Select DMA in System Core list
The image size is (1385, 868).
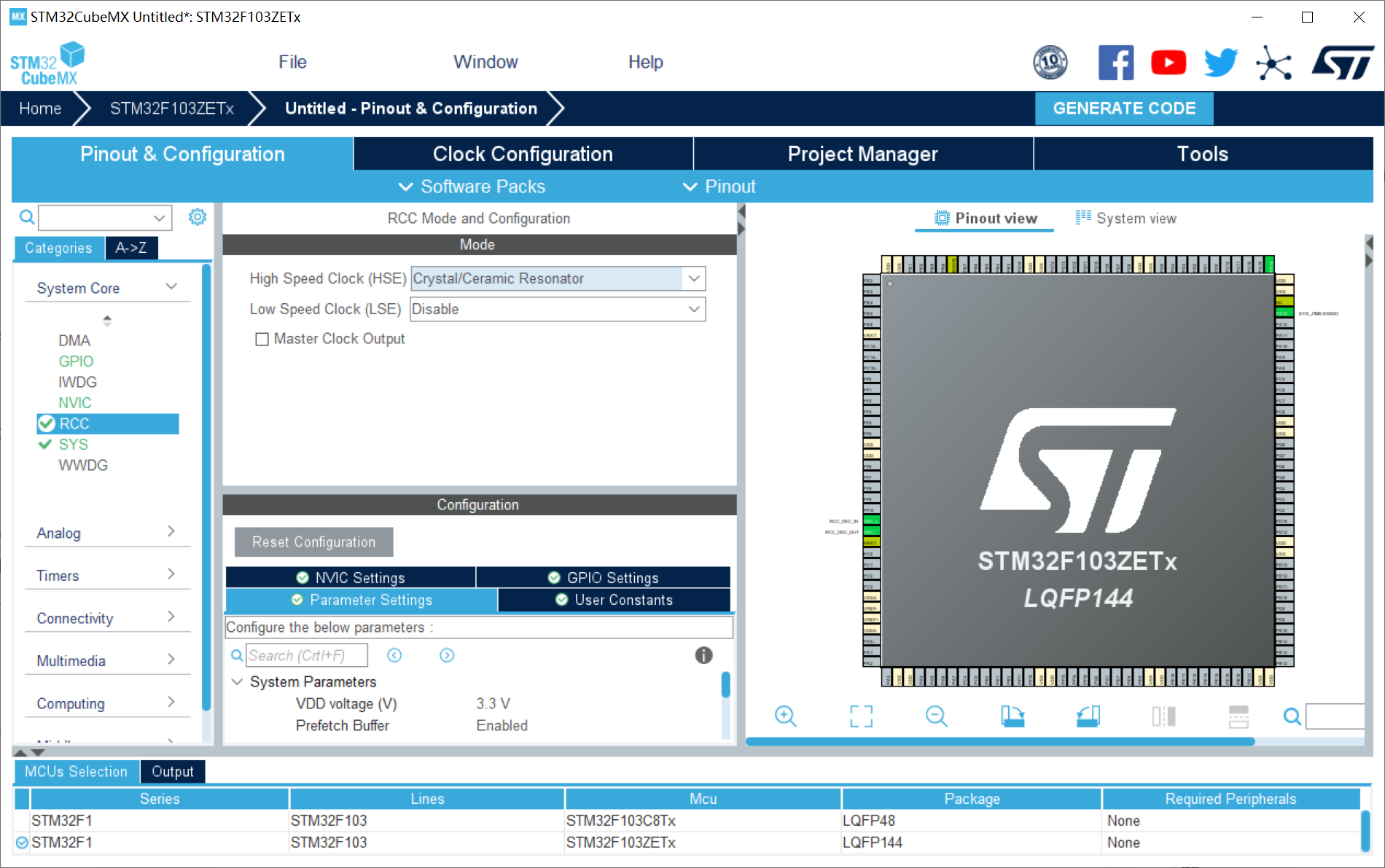(74, 340)
